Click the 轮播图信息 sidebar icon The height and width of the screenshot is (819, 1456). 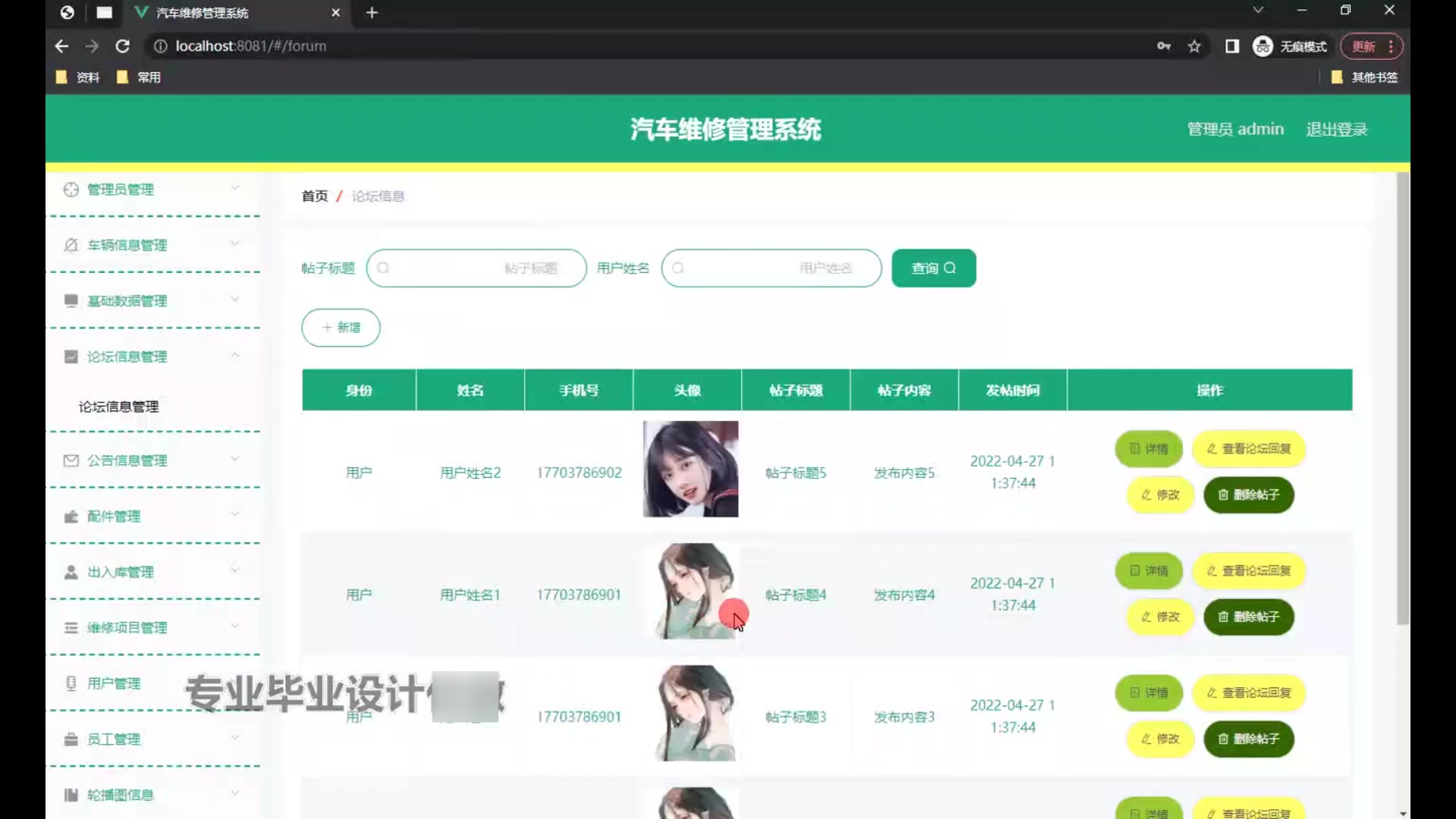click(71, 795)
